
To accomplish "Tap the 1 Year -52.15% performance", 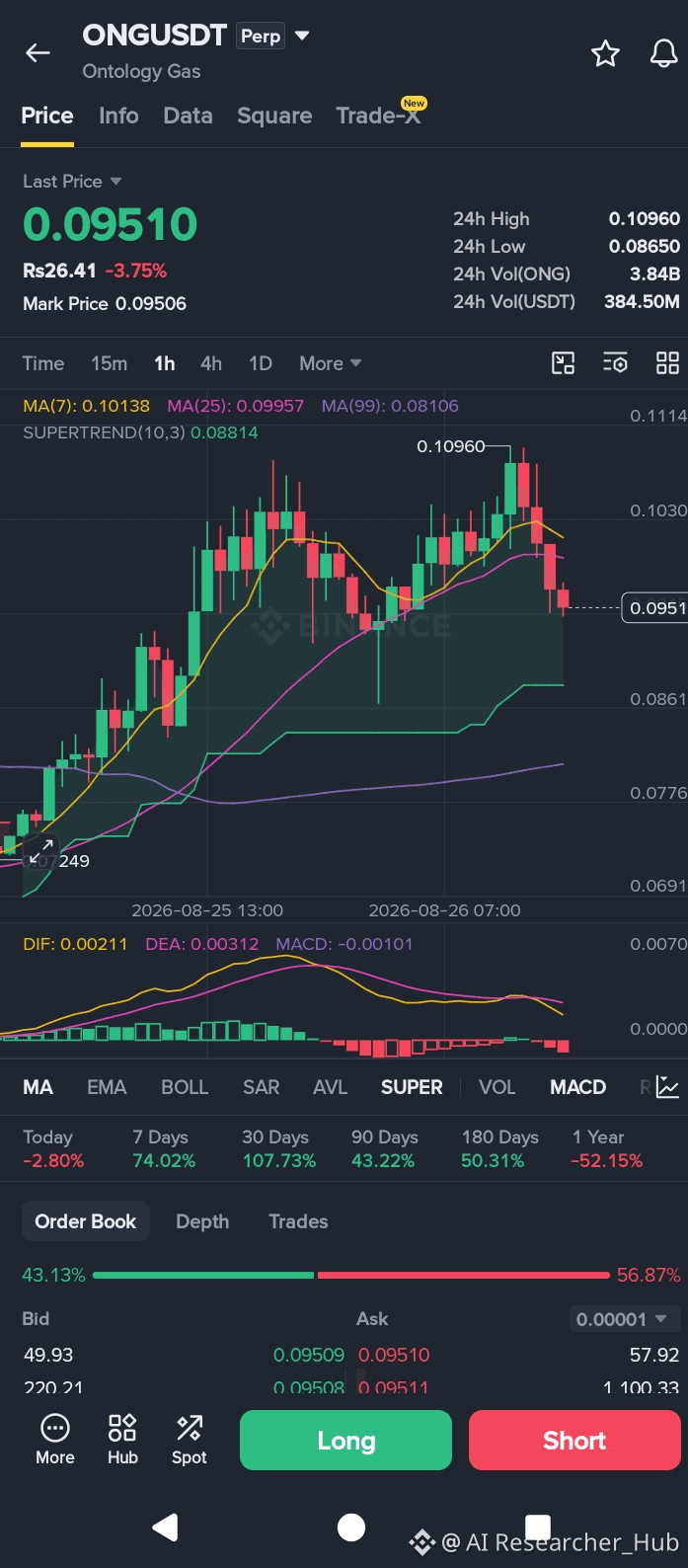I will pos(607,1149).
